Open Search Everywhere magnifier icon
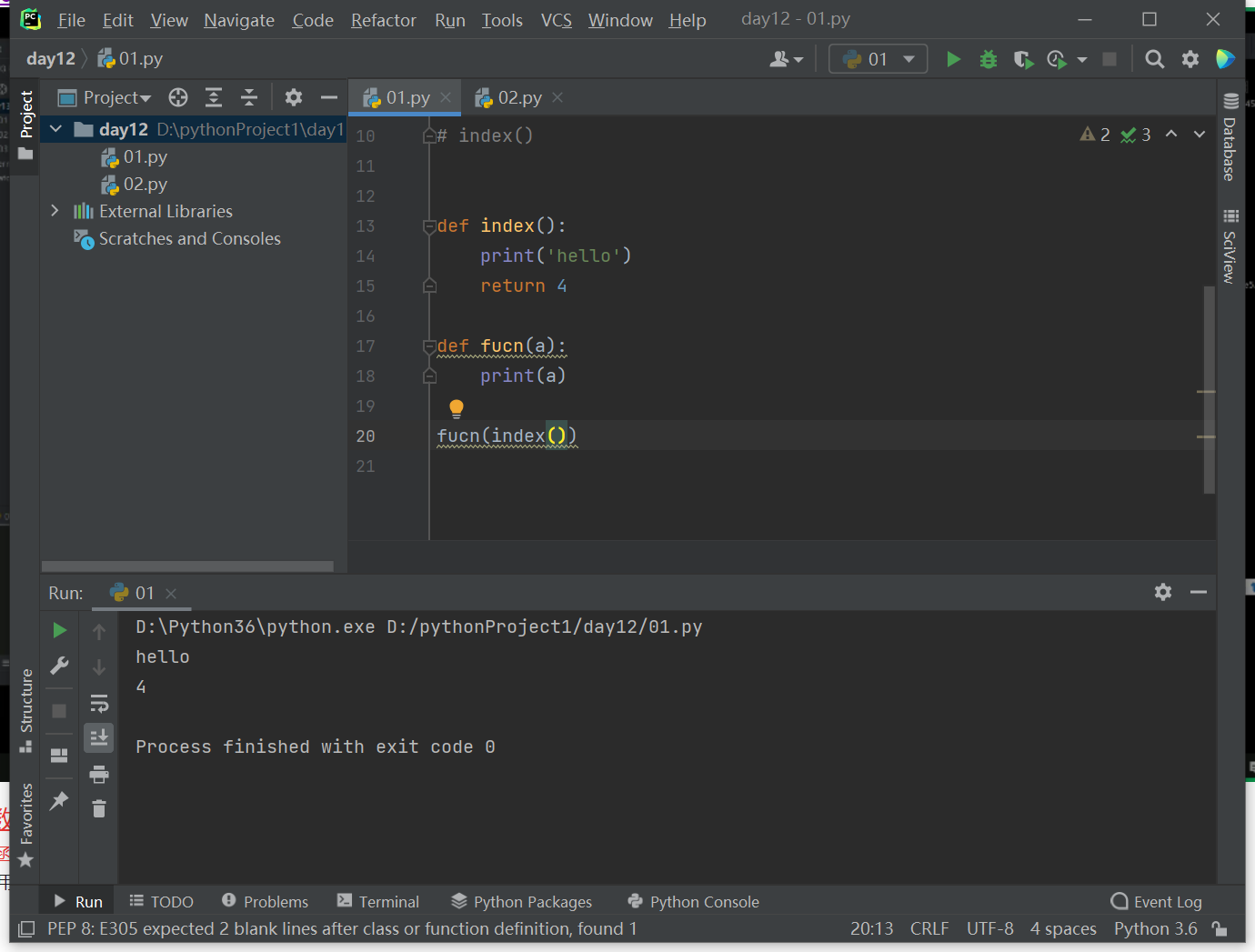The height and width of the screenshot is (952, 1255). [1154, 59]
